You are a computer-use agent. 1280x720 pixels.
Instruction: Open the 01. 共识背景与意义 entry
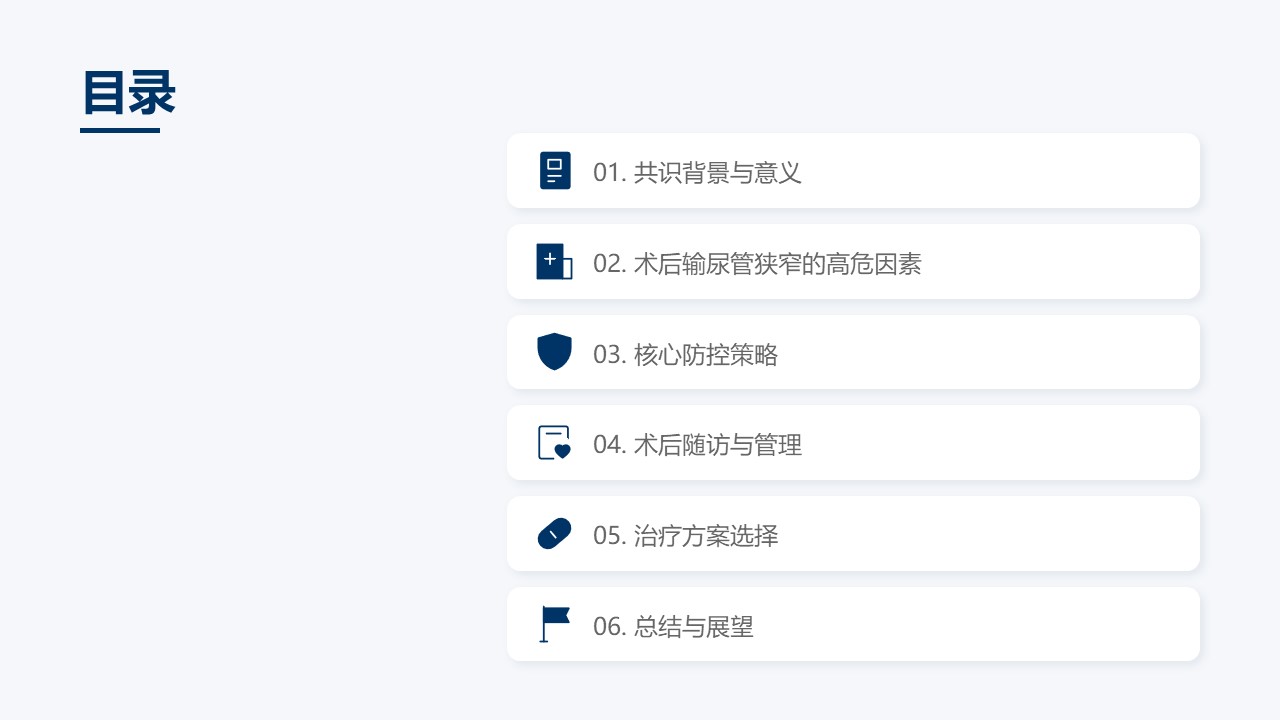[697, 173]
